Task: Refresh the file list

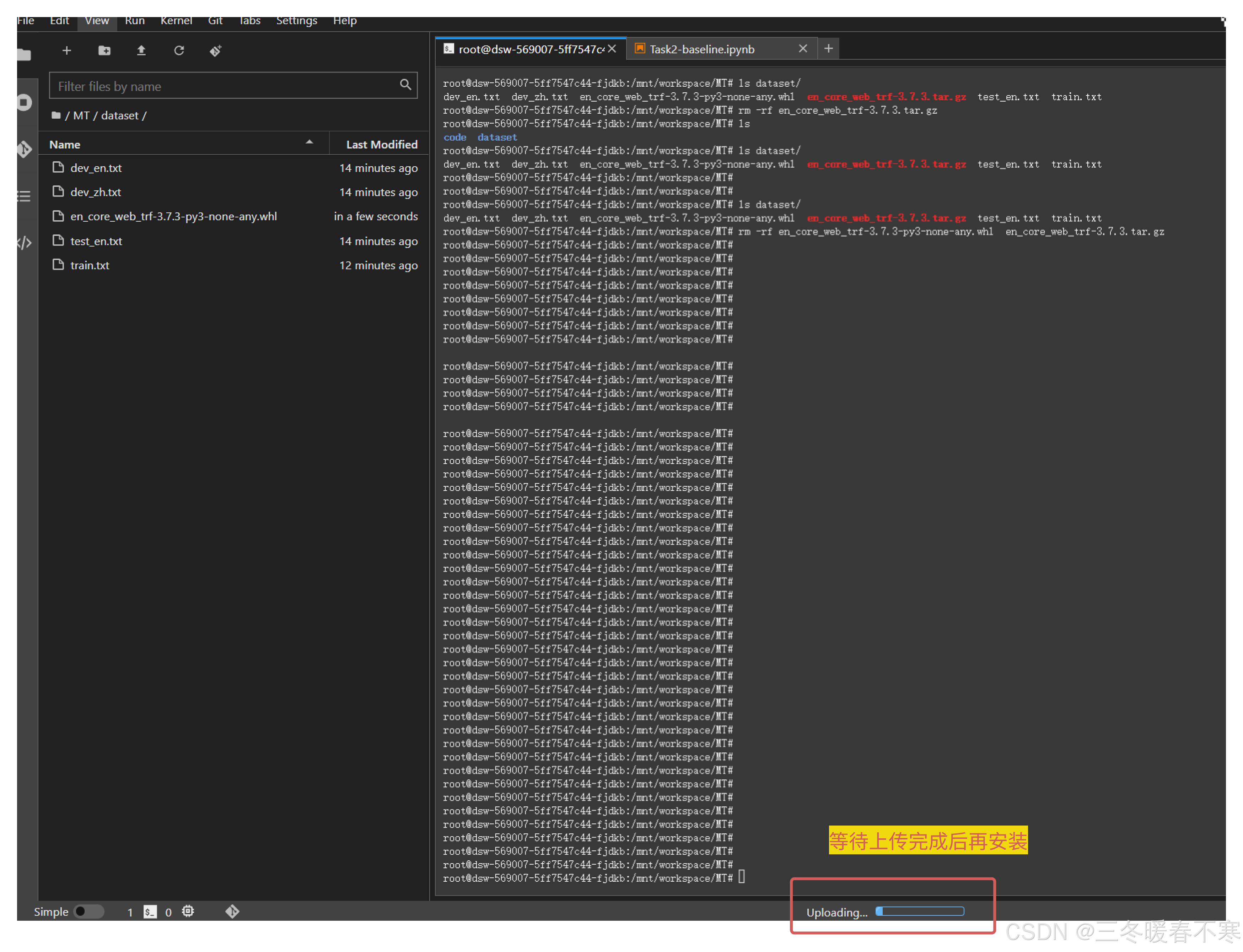Action: click(178, 51)
